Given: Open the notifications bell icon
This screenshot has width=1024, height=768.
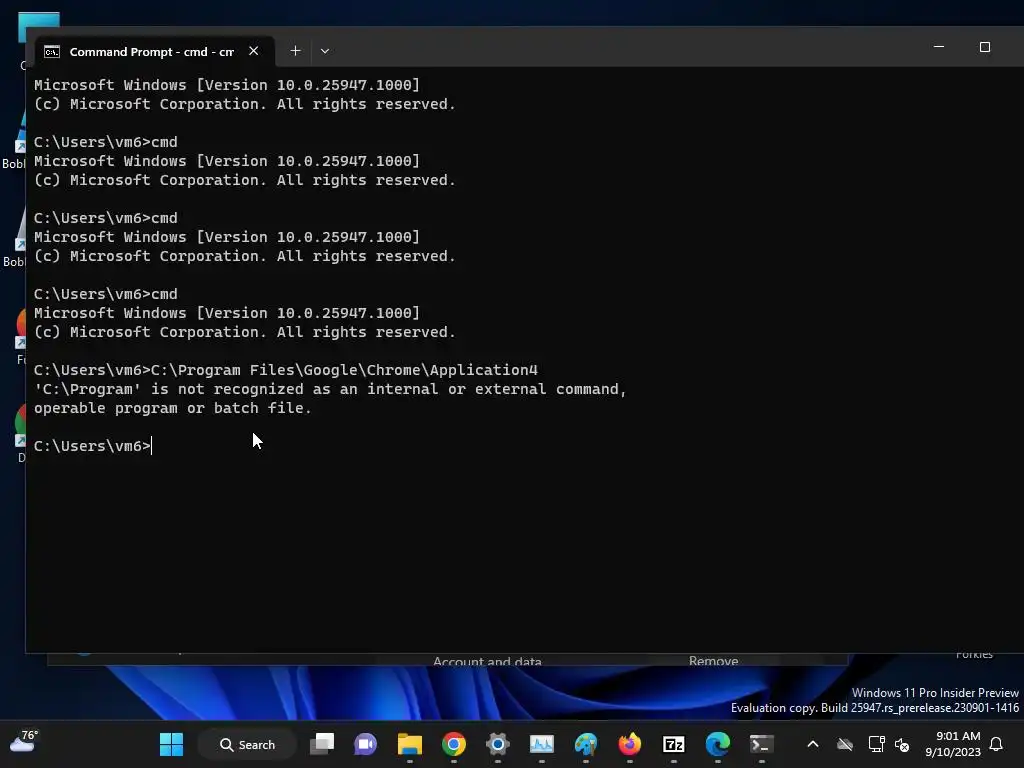Looking at the screenshot, I should click(x=997, y=744).
